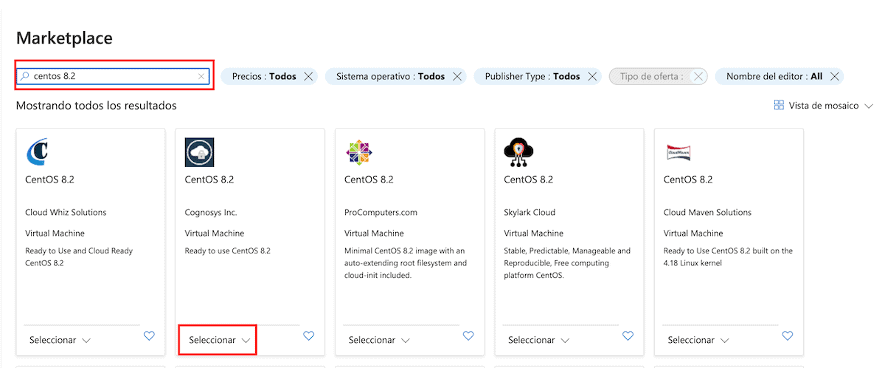Screen dimensions: 885x368
Task: Click the ProComputers CentOS pinwheel logo
Action: tap(359, 152)
